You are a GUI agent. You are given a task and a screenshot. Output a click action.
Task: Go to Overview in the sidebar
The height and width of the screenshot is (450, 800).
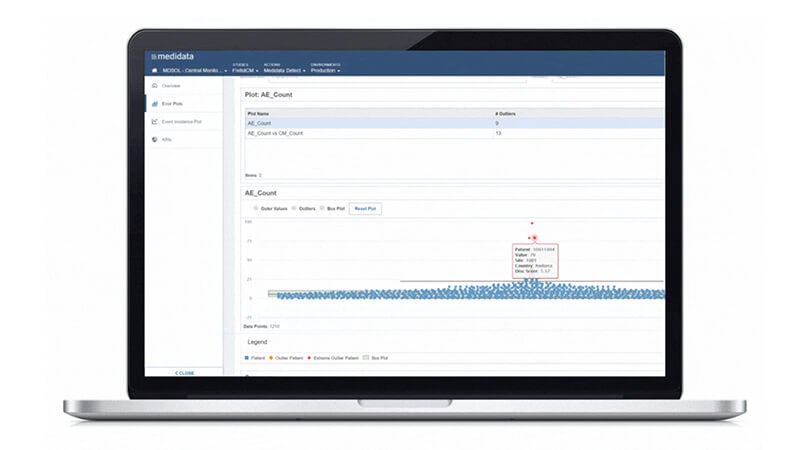tap(171, 86)
